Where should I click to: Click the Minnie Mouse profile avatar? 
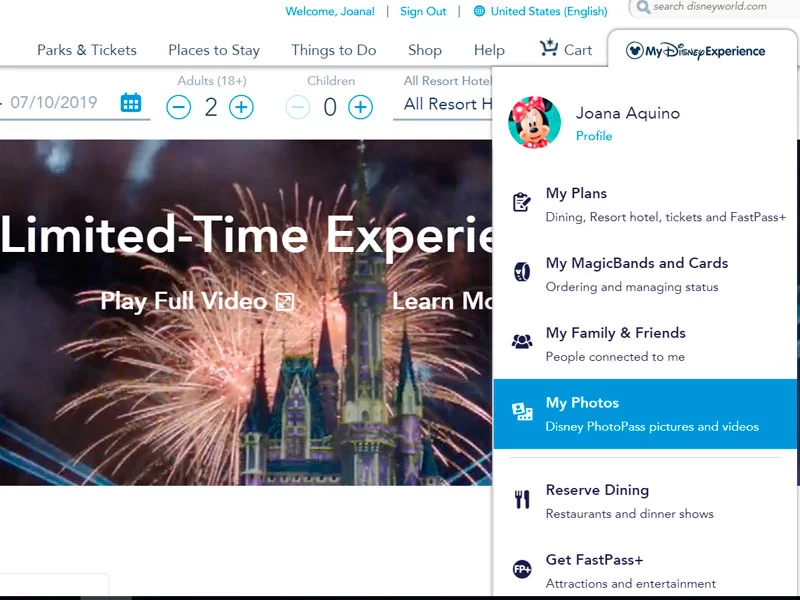534,122
